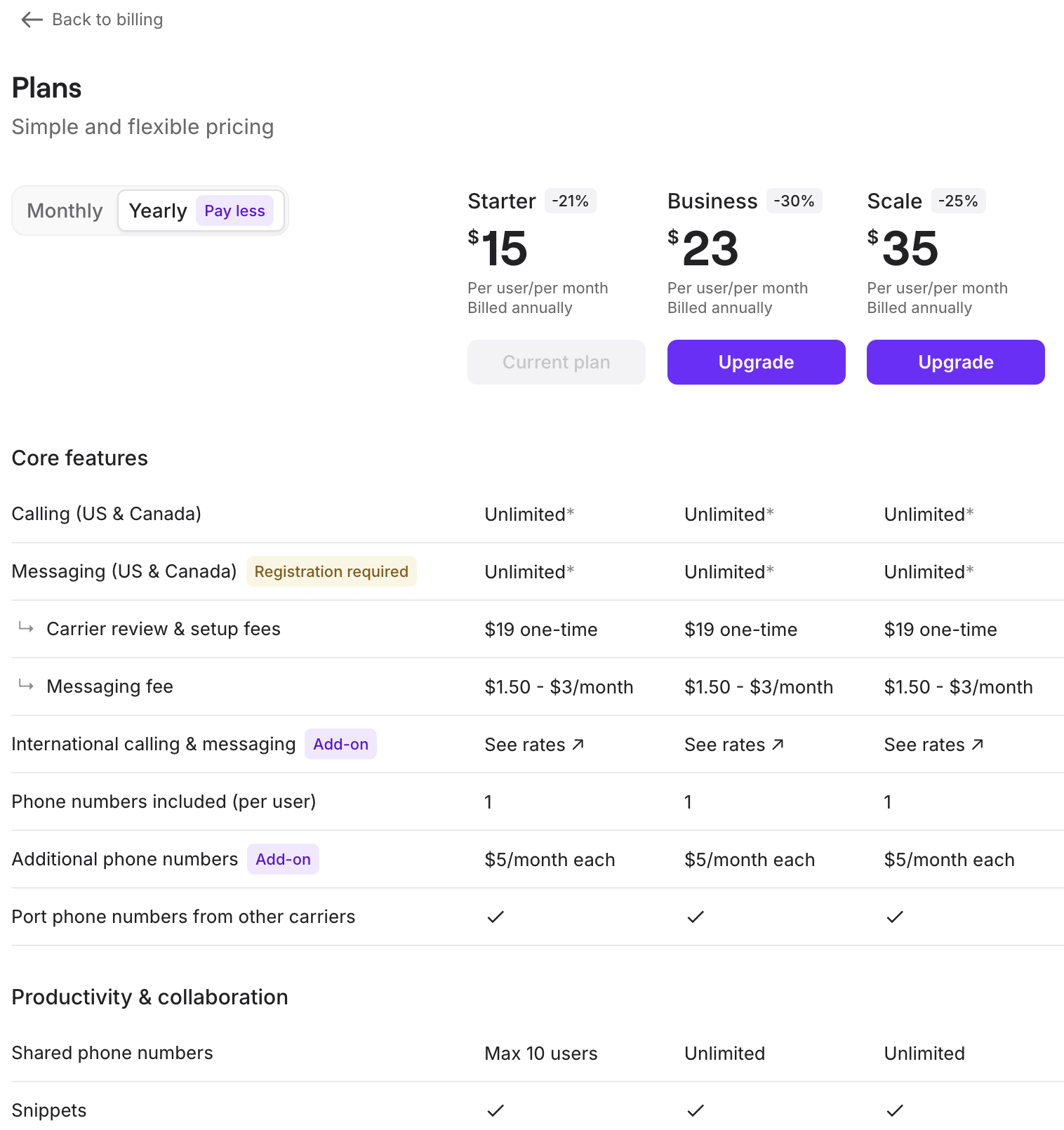
Task: Click Starter checkmark for Port phone numbers
Action: 496,917
